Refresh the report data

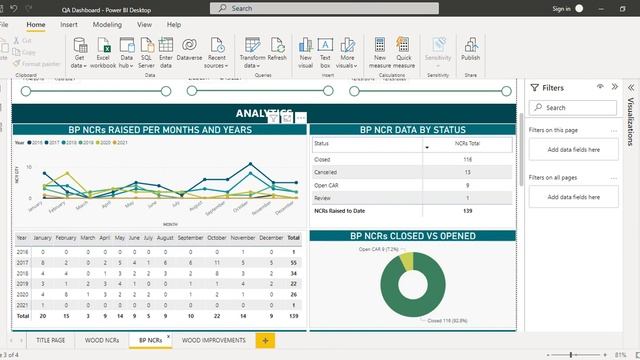point(277,49)
